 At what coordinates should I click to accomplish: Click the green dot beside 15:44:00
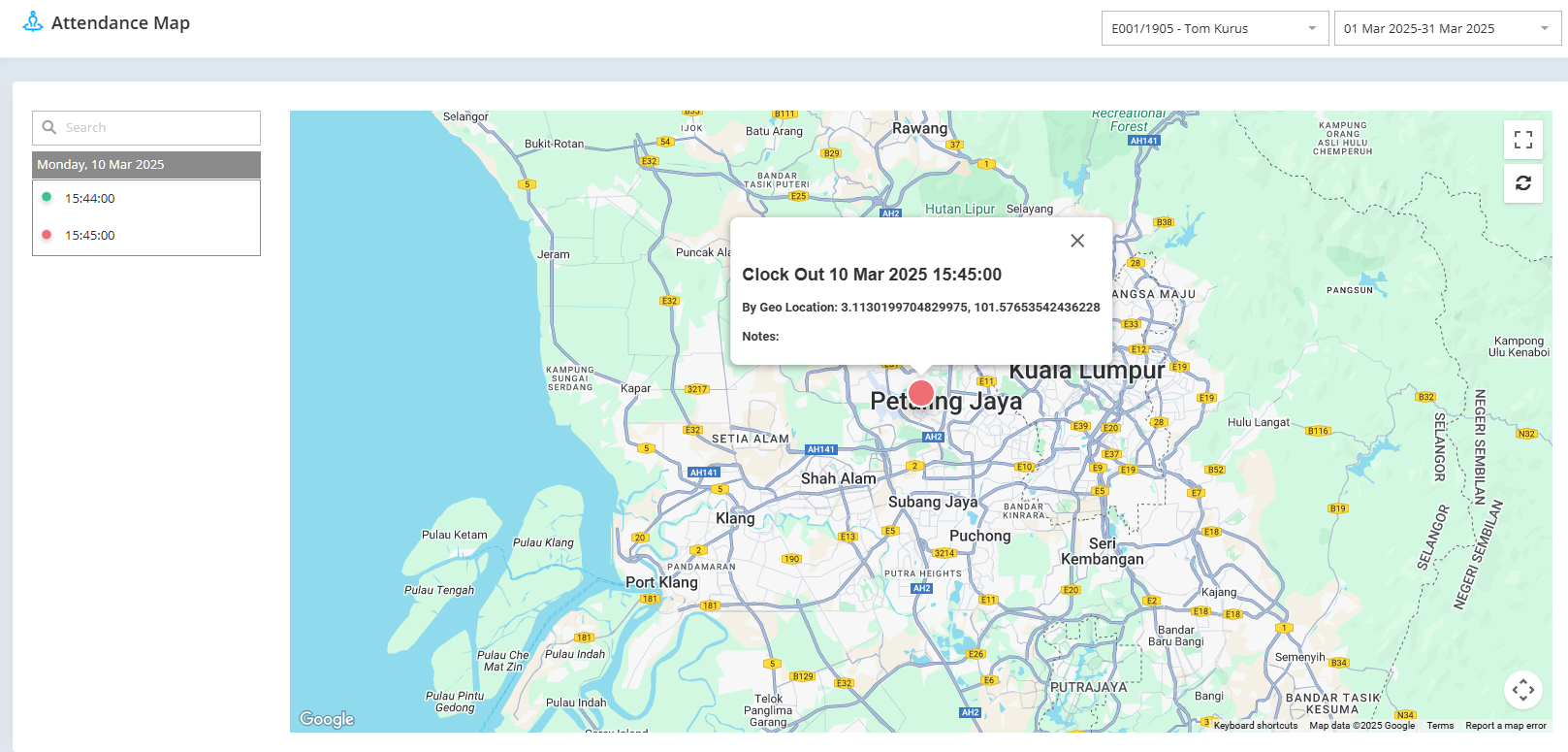click(47, 197)
